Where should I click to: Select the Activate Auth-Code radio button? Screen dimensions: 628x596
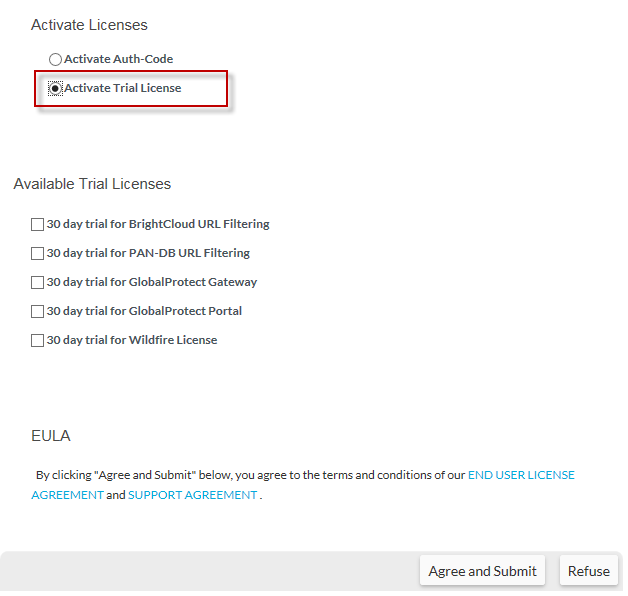click(x=55, y=60)
